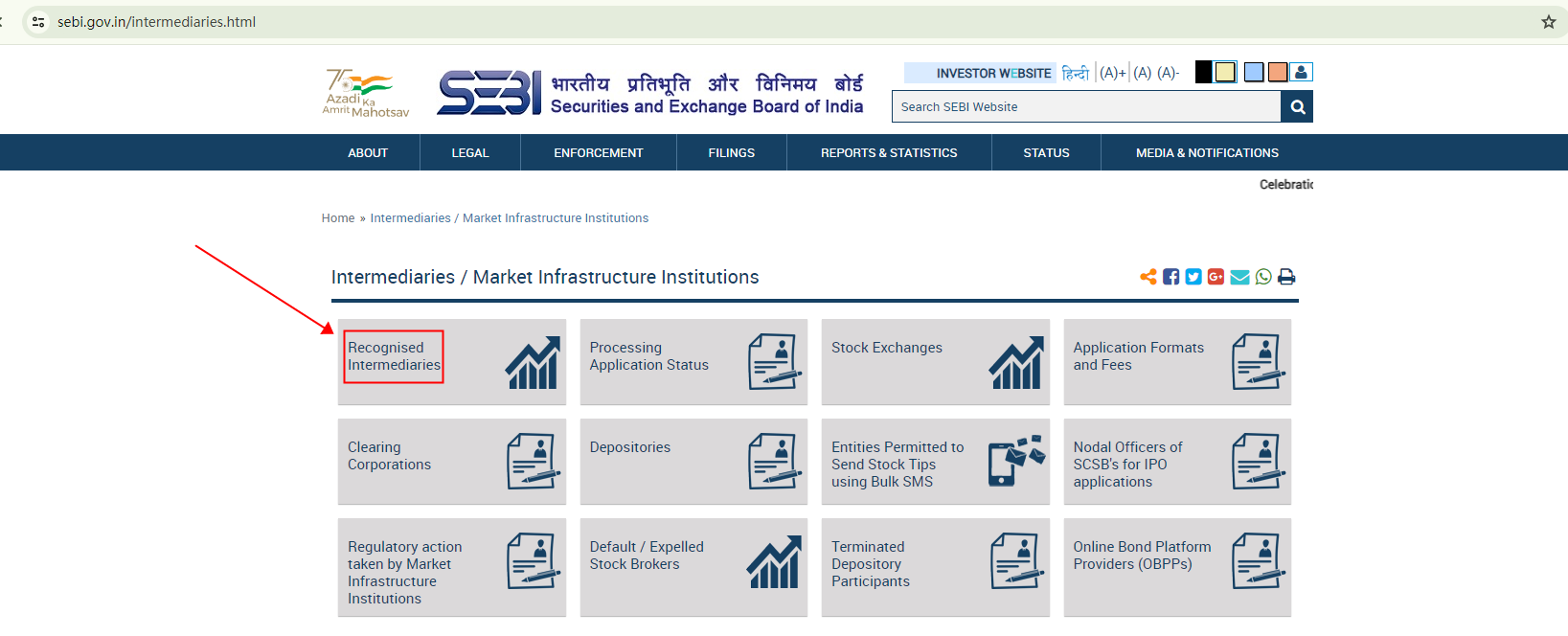Image resolution: width=1568 pixels, height=636 pixels.
Task: Select the blue theme swatch
Action: coord(1254,72)
